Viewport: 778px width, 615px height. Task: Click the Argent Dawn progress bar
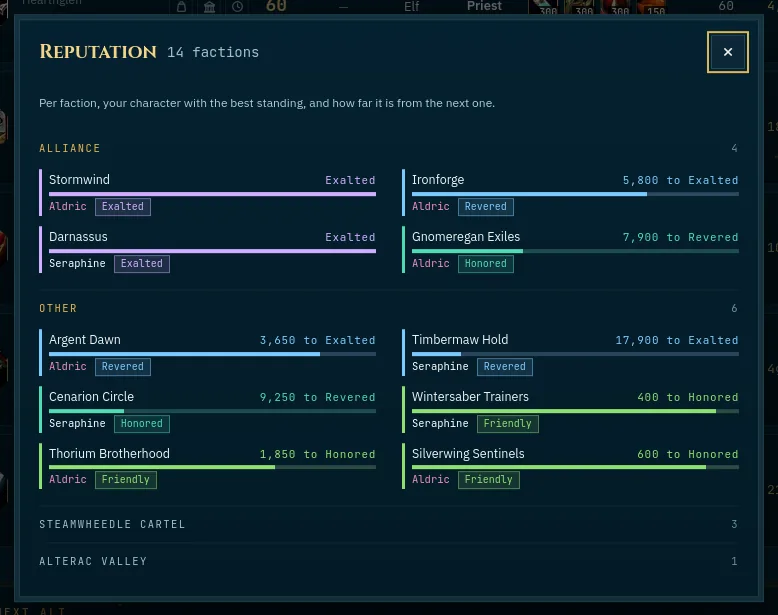pyautogui.click(x=212, y=354)
